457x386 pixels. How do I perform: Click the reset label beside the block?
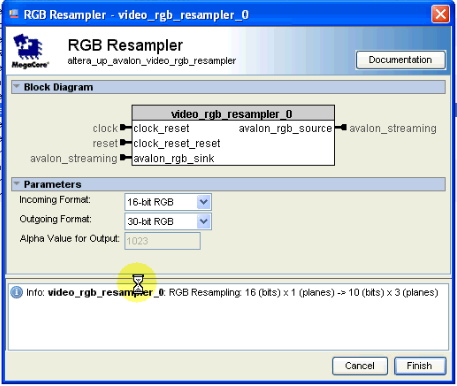click(x=105, y=143)
